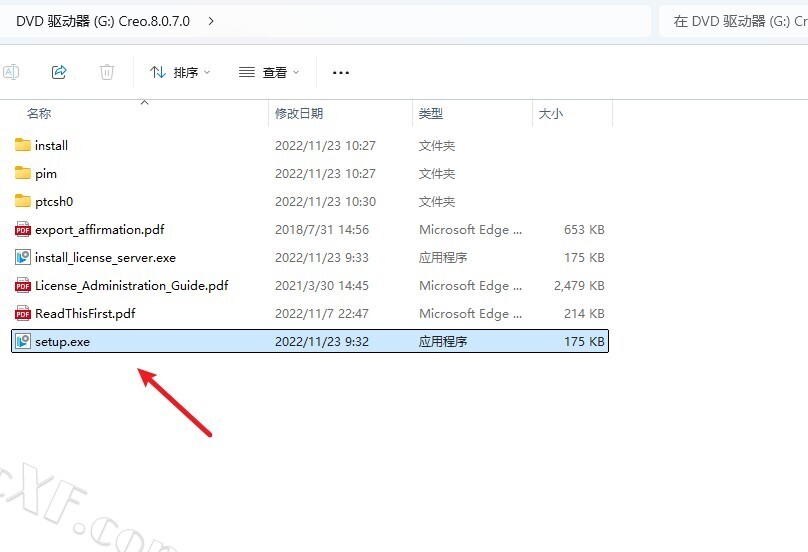Select the file name "pim"
The width and height of the screenshot is (808, 552).
tap(46, 174)
